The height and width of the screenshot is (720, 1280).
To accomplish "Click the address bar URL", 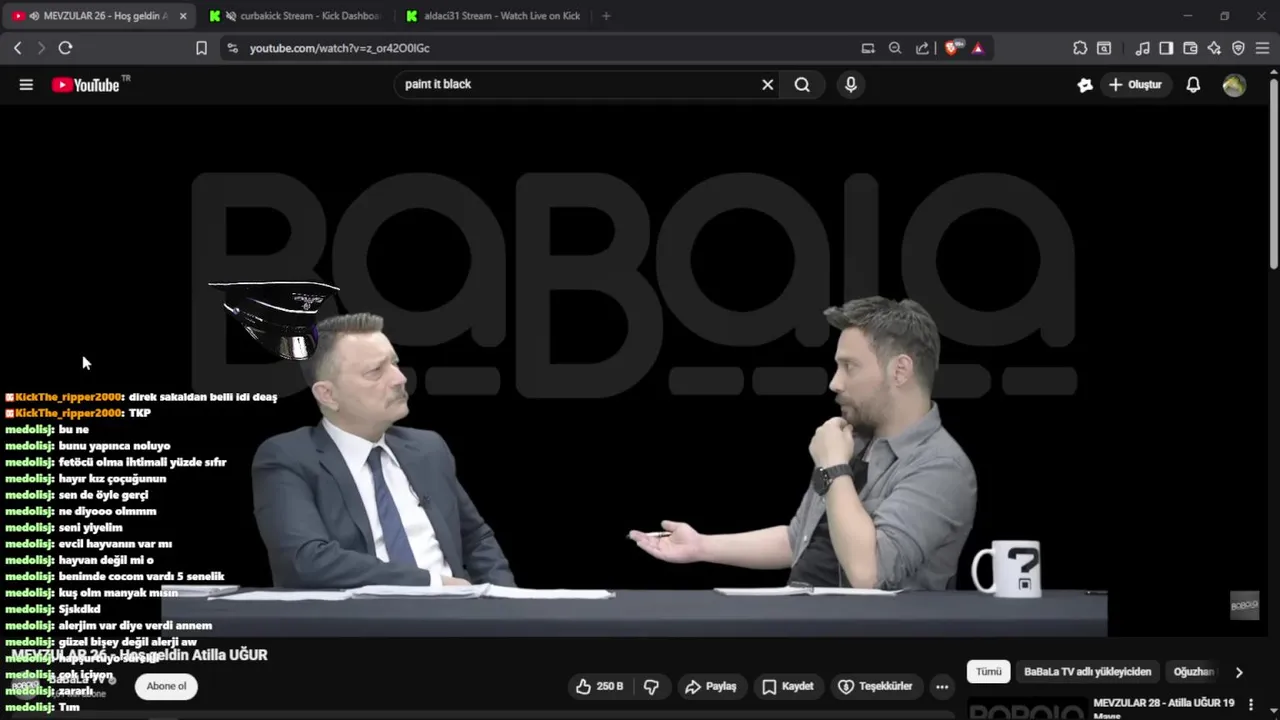I will pos(340,48).
